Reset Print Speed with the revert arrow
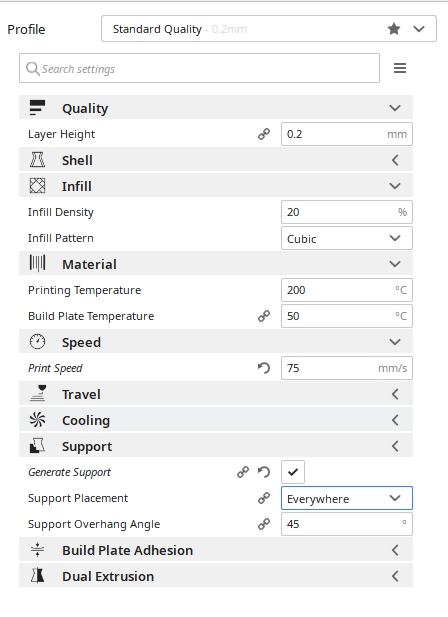Screen dimensions: 448x617 pos(264,368)
